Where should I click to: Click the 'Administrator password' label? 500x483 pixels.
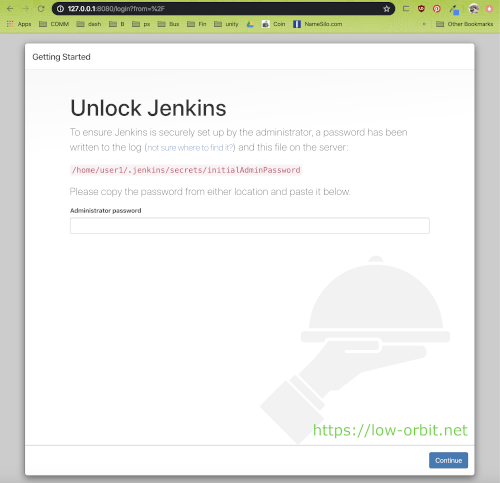106,210
